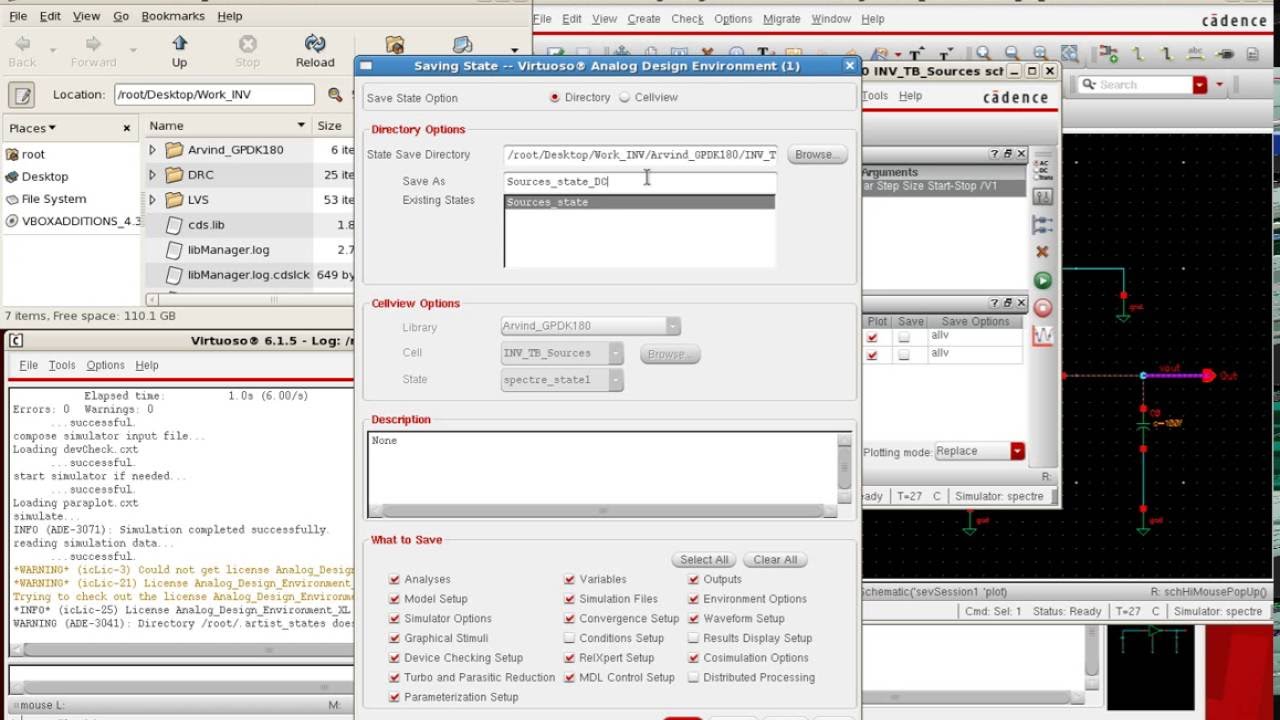Expand the Arvind_GPDK180 folder tree
The width and height of the screenshot is (1280, 720).
point(153,149)
